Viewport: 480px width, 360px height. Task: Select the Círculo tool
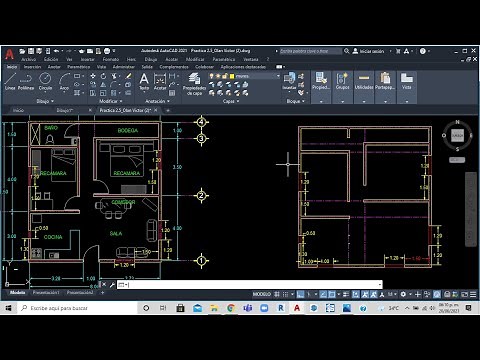tap(45, 81)
